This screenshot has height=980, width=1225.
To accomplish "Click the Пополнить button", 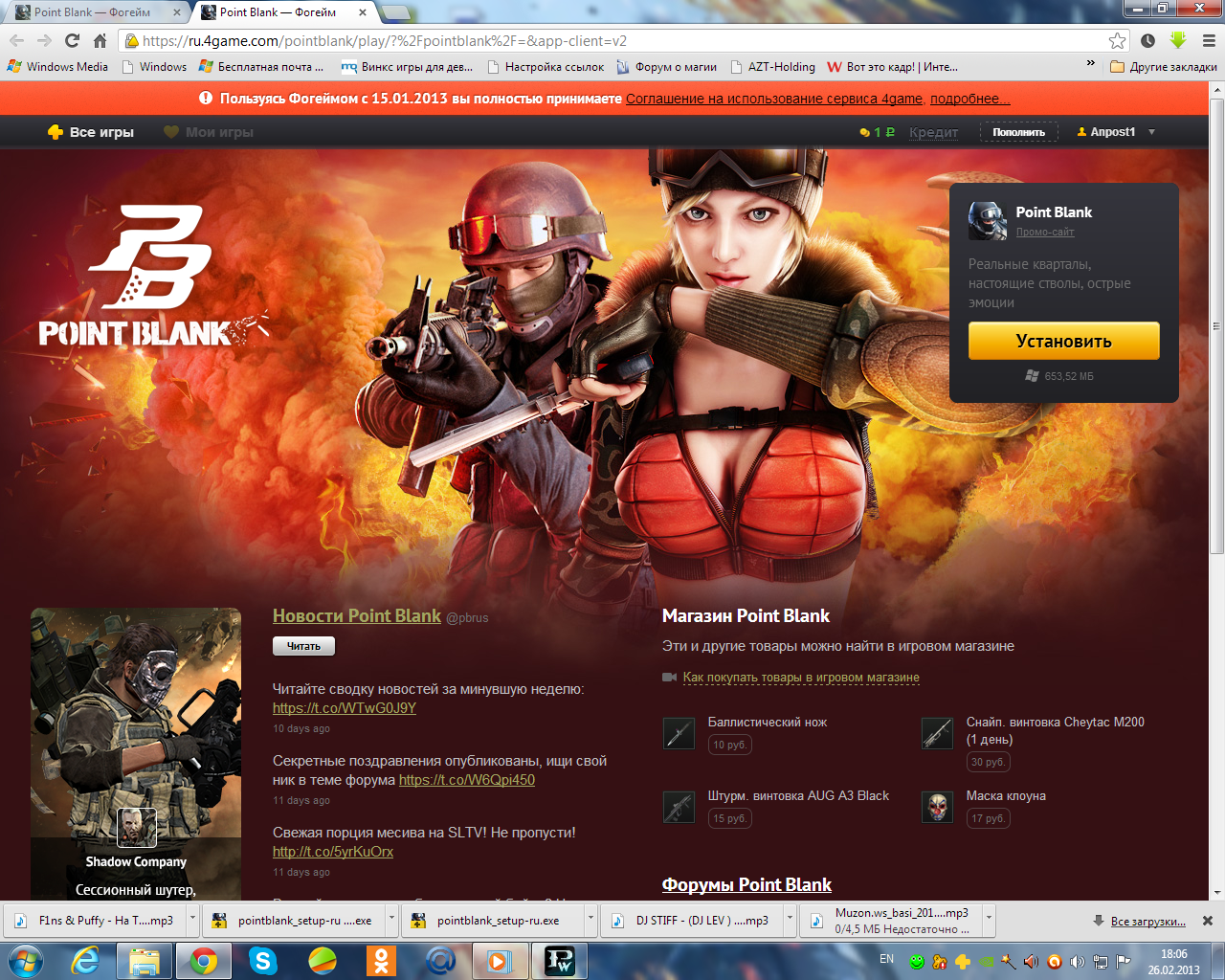I will click(1018, 132).
